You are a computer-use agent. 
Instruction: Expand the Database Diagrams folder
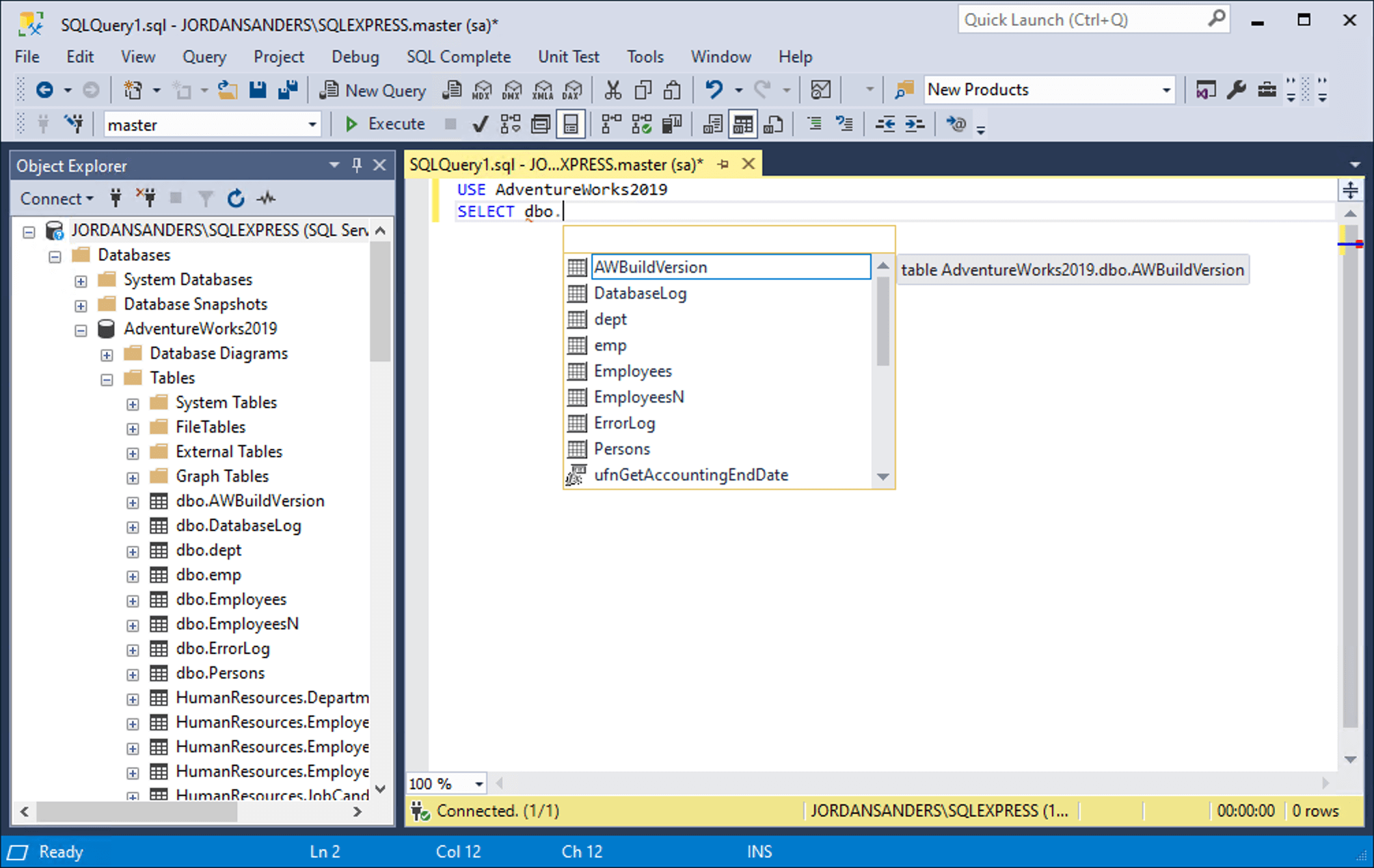click(107, 354)
